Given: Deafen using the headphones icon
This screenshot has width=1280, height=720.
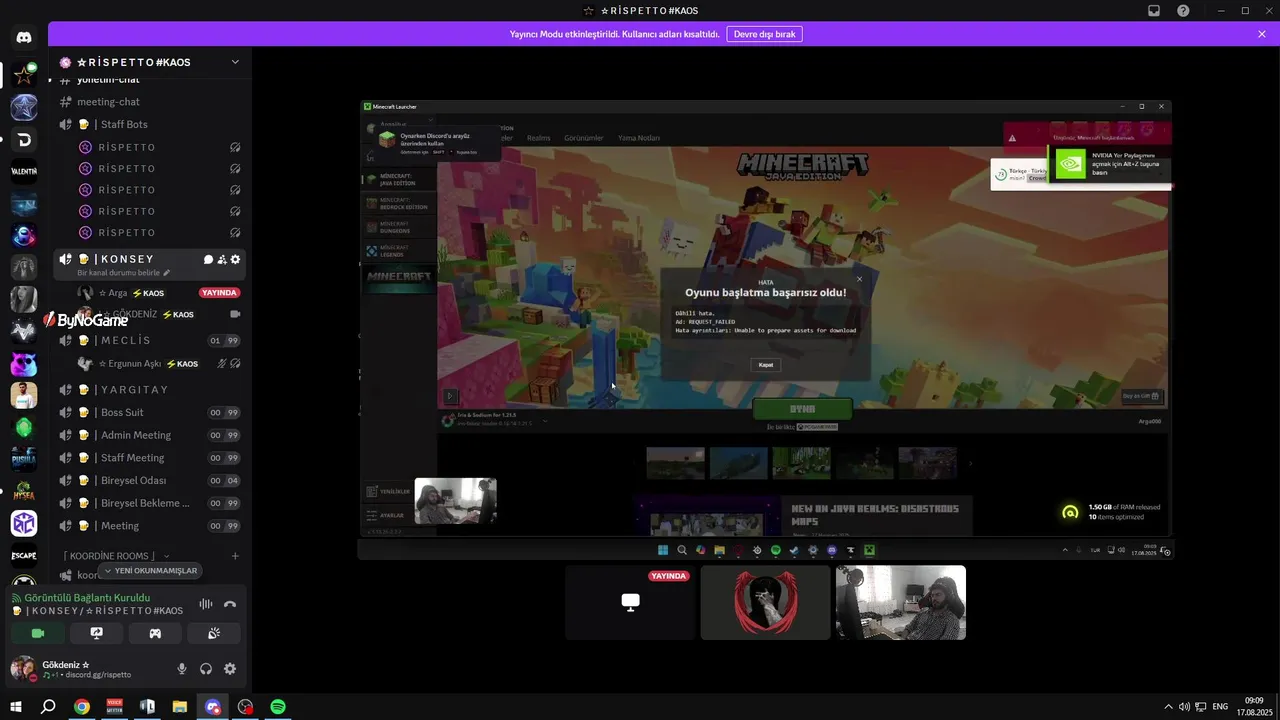Looking at the screenshot, I should 206,669.
